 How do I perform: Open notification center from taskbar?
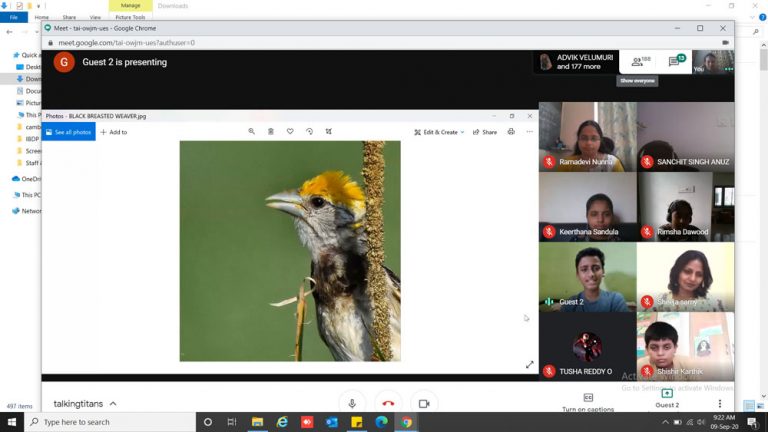tap(752, 422)
